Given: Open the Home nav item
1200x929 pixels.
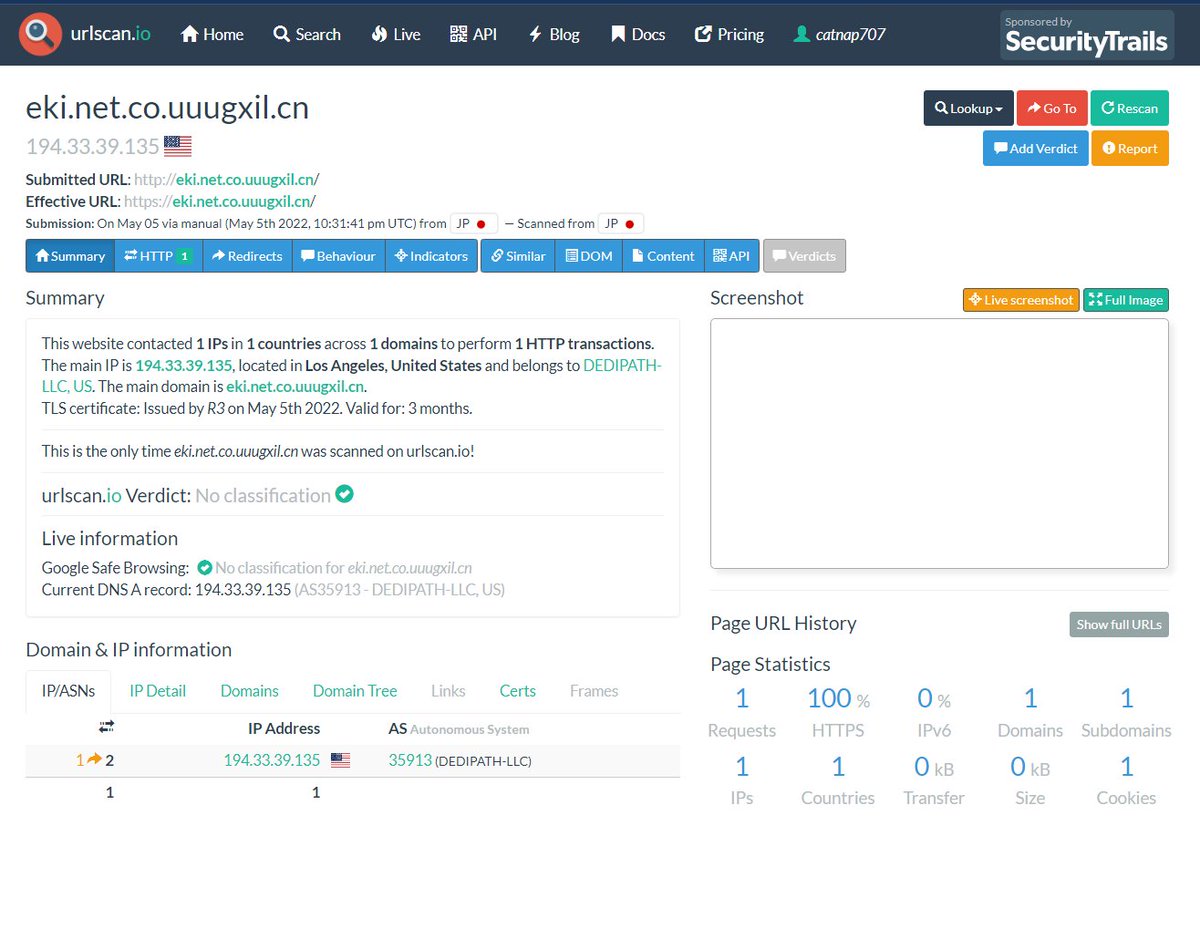Looking at the screenshot, I should (x=212, y=34).
